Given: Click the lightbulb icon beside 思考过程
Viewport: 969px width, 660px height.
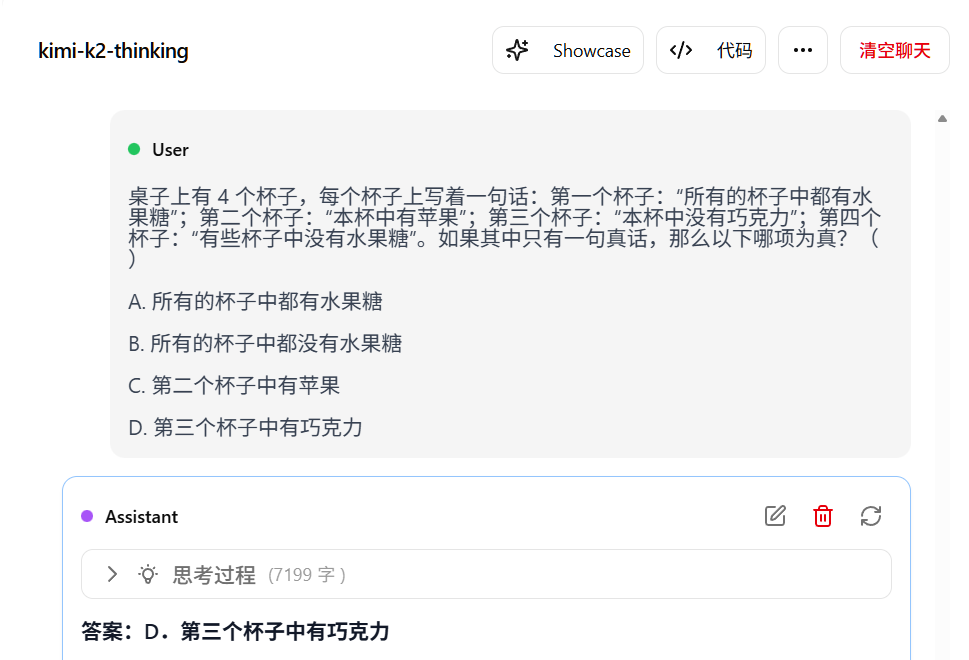Looking at the screenshot, I should point(148,574).
